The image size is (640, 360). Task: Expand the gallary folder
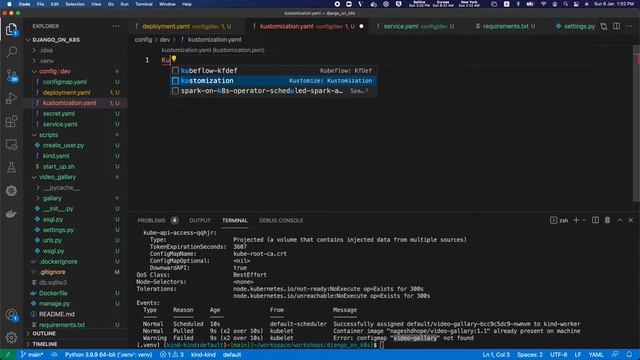pyautogui.click(x=38, y=198)
